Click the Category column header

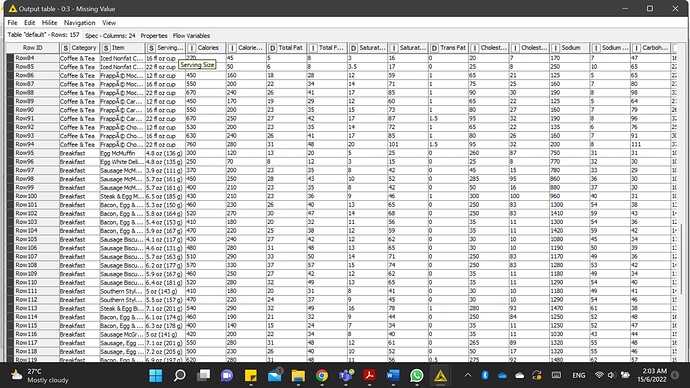pyautogui.click(x=79, y=48)
